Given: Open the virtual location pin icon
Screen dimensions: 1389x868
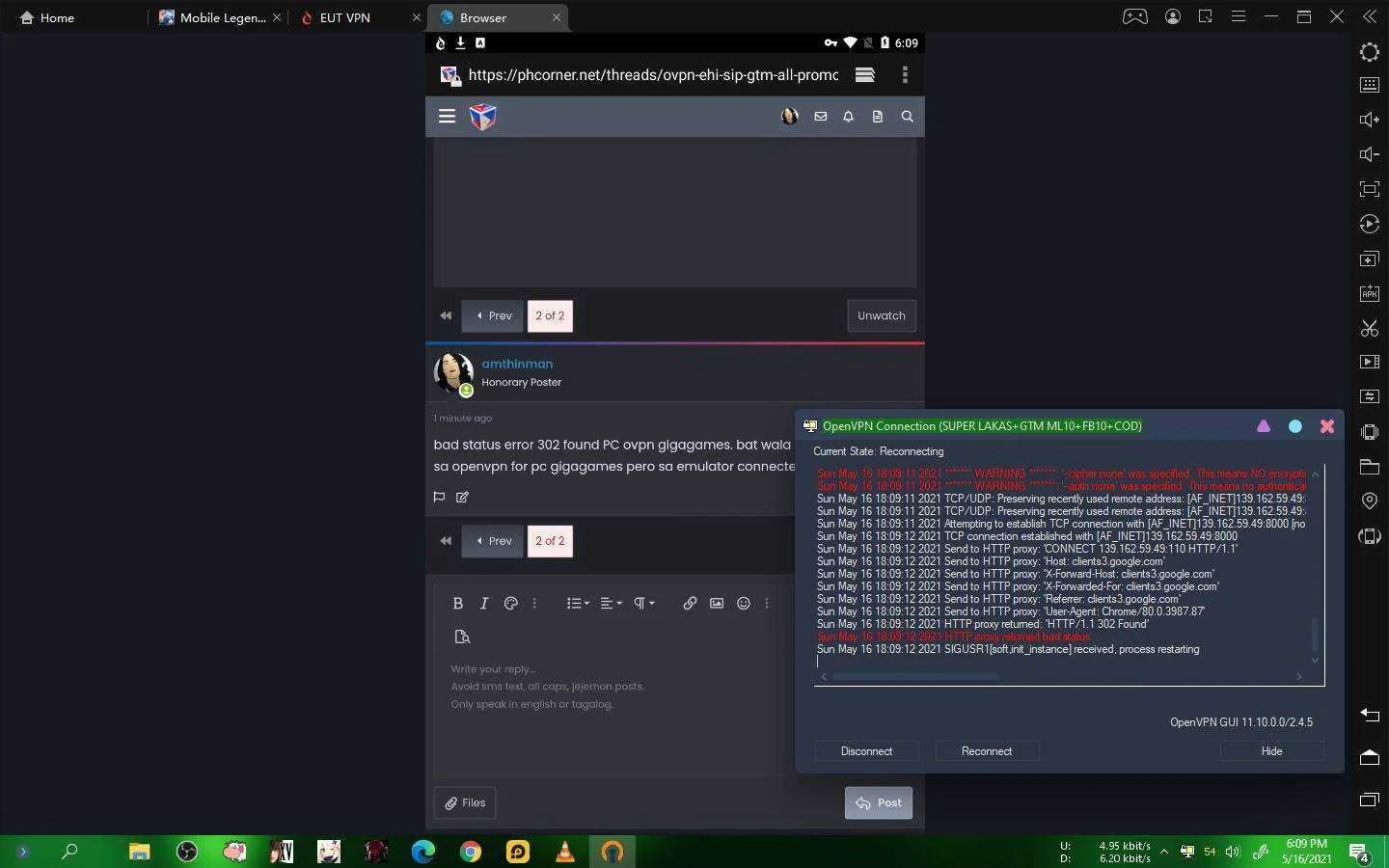Looking at the screenshot, I should tap(1370, 502).
